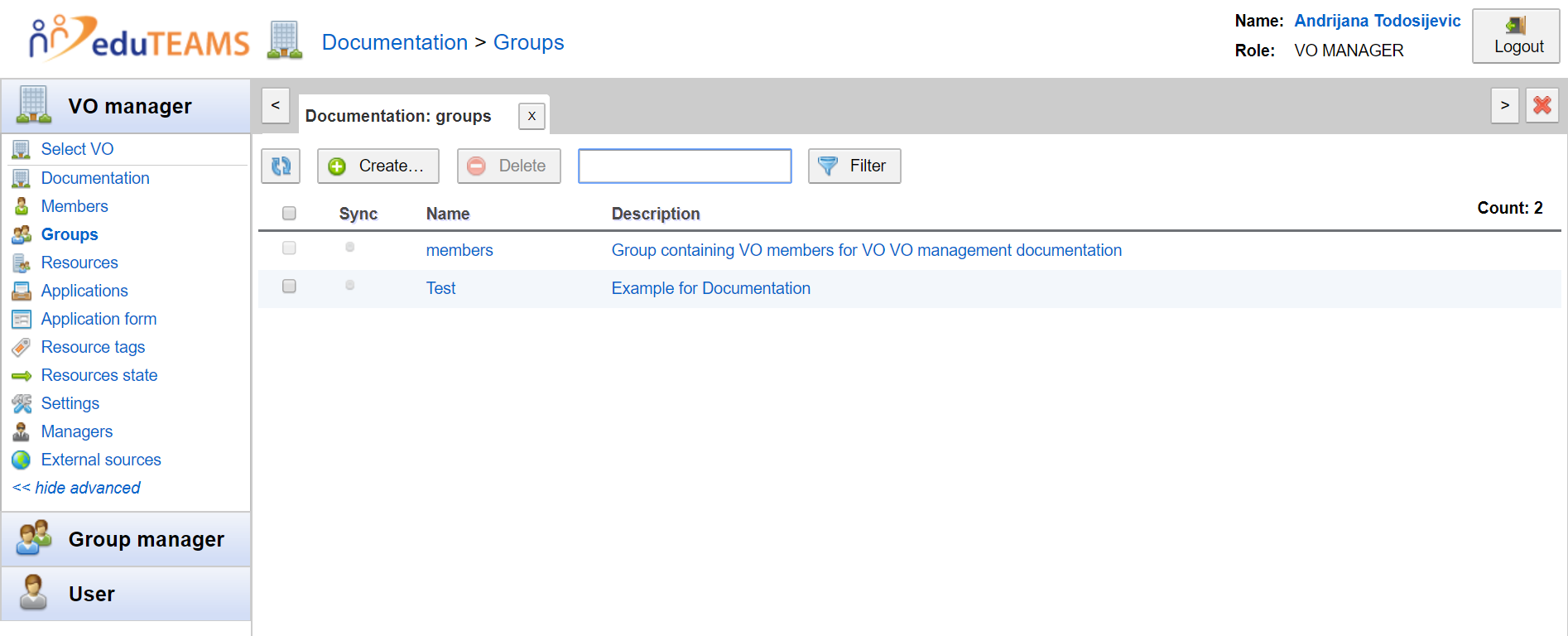1568x636 pixels.
Task: Click user name Andrijana Todosijevic
Action: click(x=1378, y=21)
